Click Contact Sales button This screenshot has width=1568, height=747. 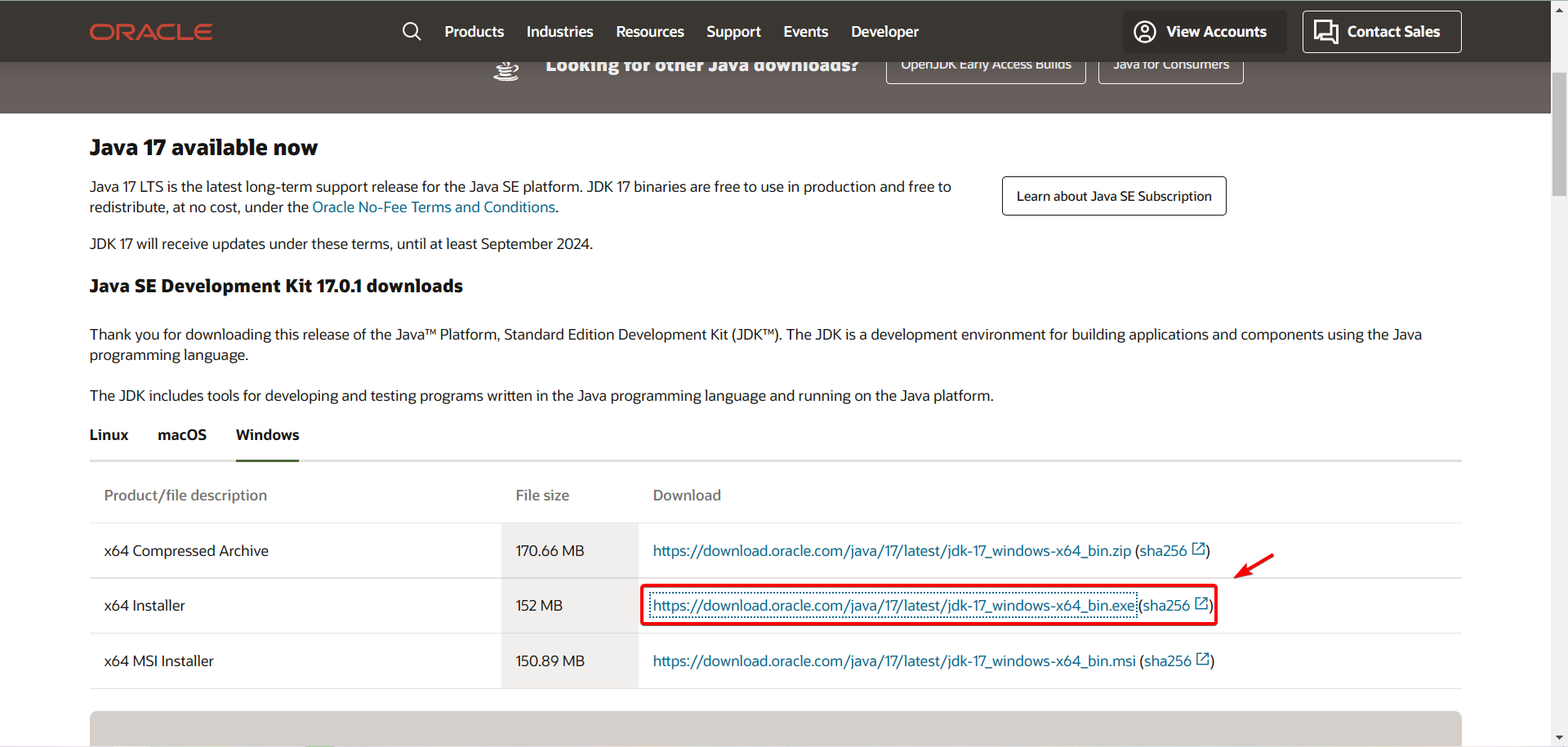click(x=1381, y=32)
